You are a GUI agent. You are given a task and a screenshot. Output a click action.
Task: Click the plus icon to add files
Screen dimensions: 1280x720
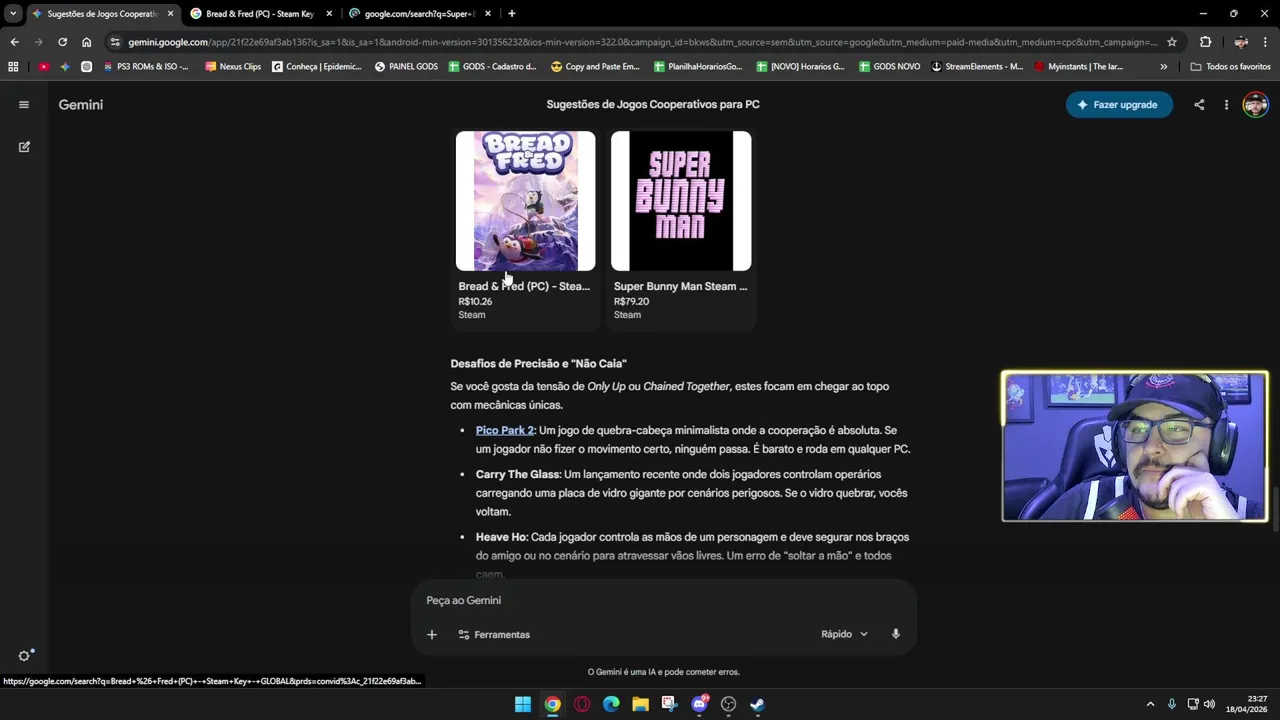pos(432,634)
